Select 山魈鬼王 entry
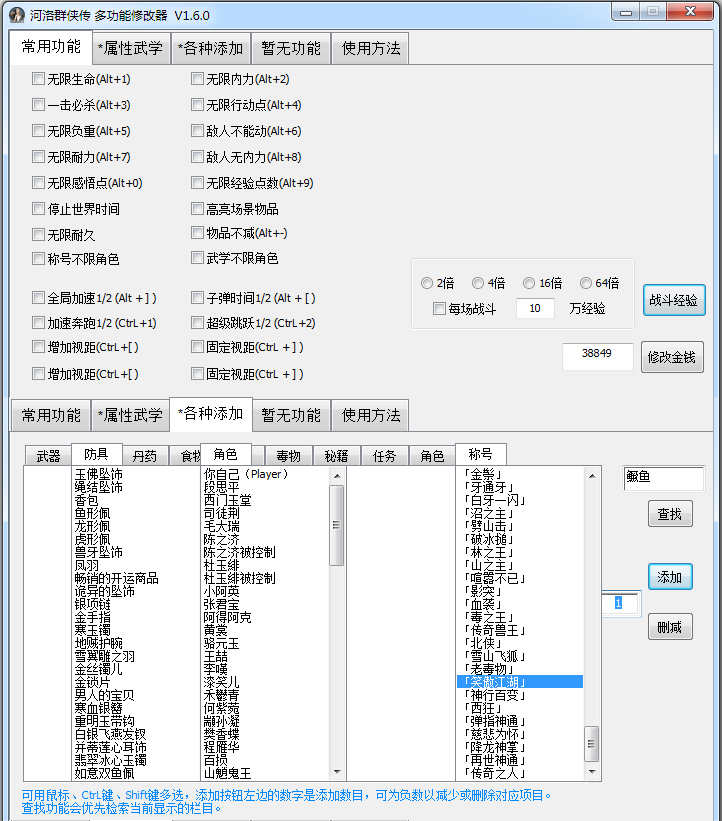722x821 pixels. 227,773
